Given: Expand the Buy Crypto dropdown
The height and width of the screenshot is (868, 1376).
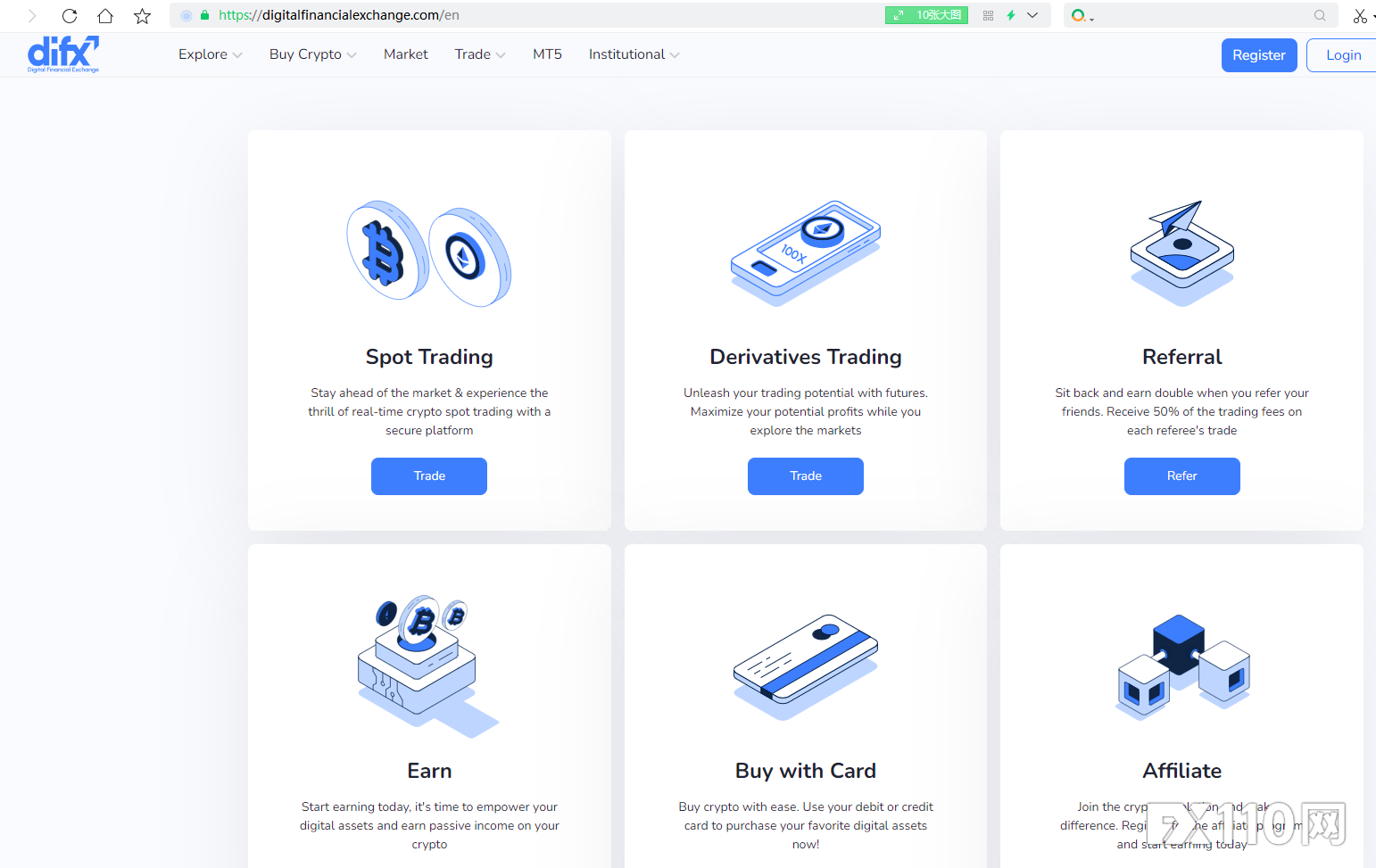Looking at the screenshot, I should [x=312, y=54].
